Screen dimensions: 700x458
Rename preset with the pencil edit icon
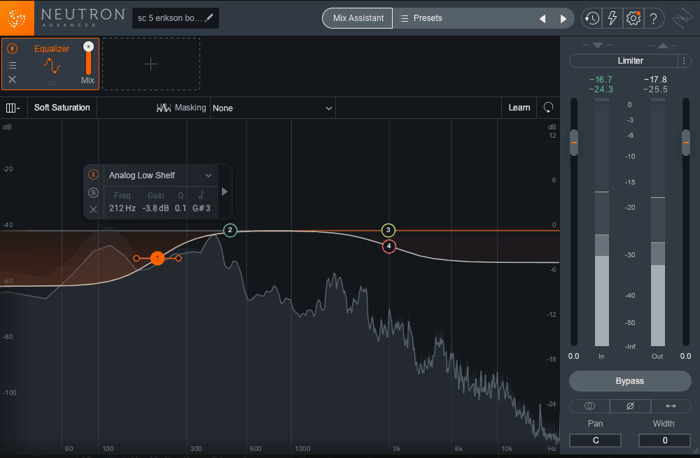tap(209, 18)
